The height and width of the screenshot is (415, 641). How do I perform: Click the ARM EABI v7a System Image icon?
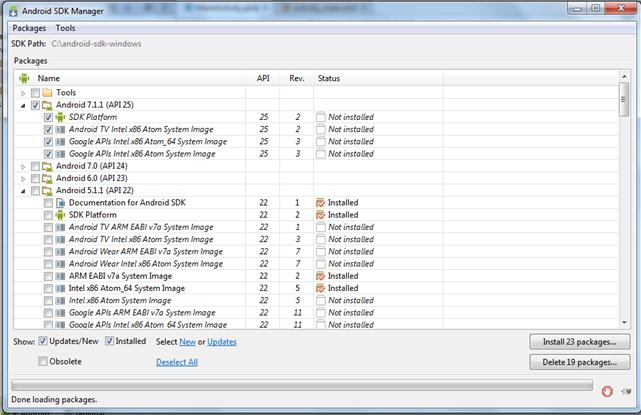60,276
